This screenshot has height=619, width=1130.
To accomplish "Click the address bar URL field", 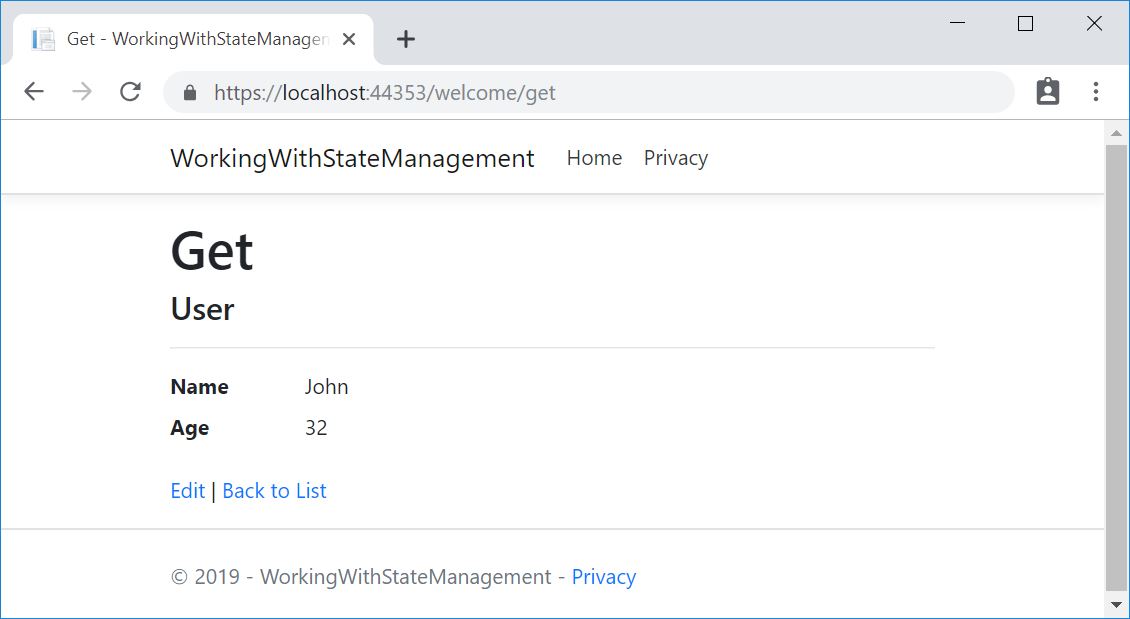I will (x=600, y=93).
